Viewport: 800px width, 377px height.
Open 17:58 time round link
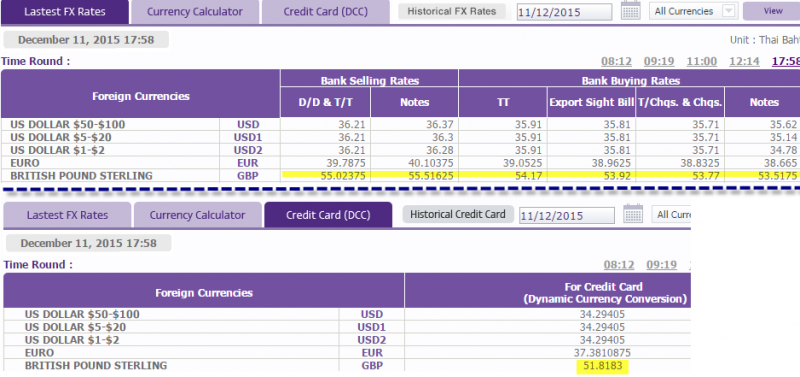click(786, 62)
